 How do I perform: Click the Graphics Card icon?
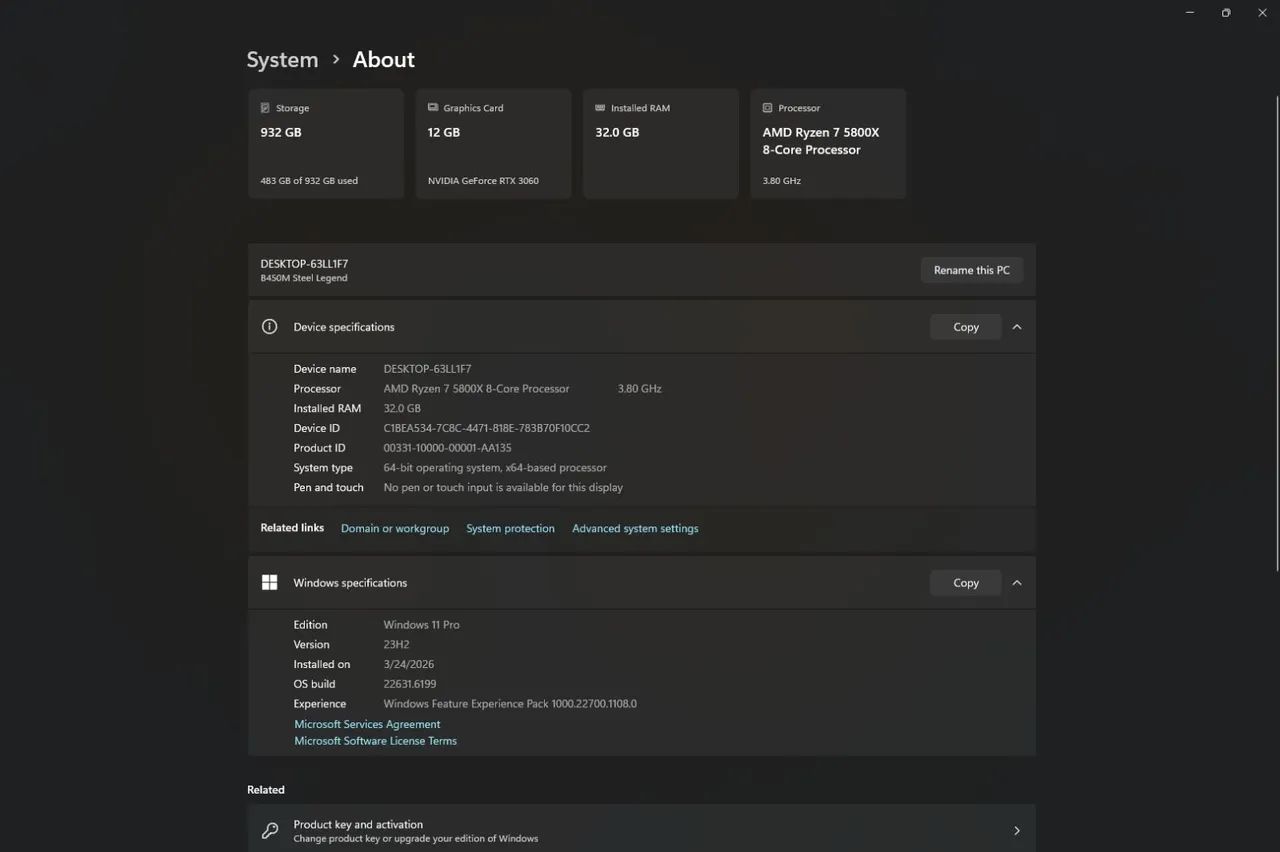(433, 108)
